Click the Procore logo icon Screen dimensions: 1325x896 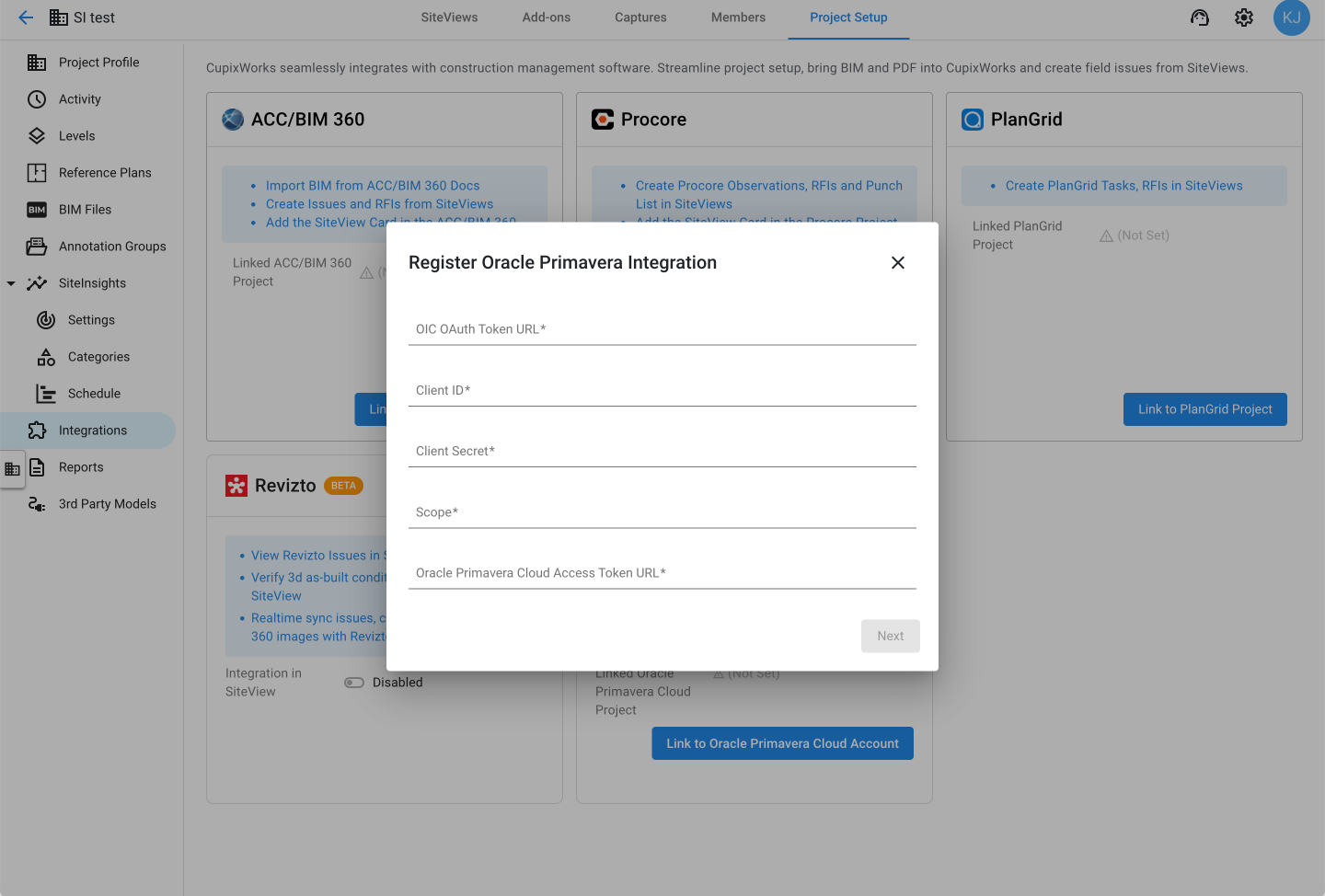coord(603,120)
